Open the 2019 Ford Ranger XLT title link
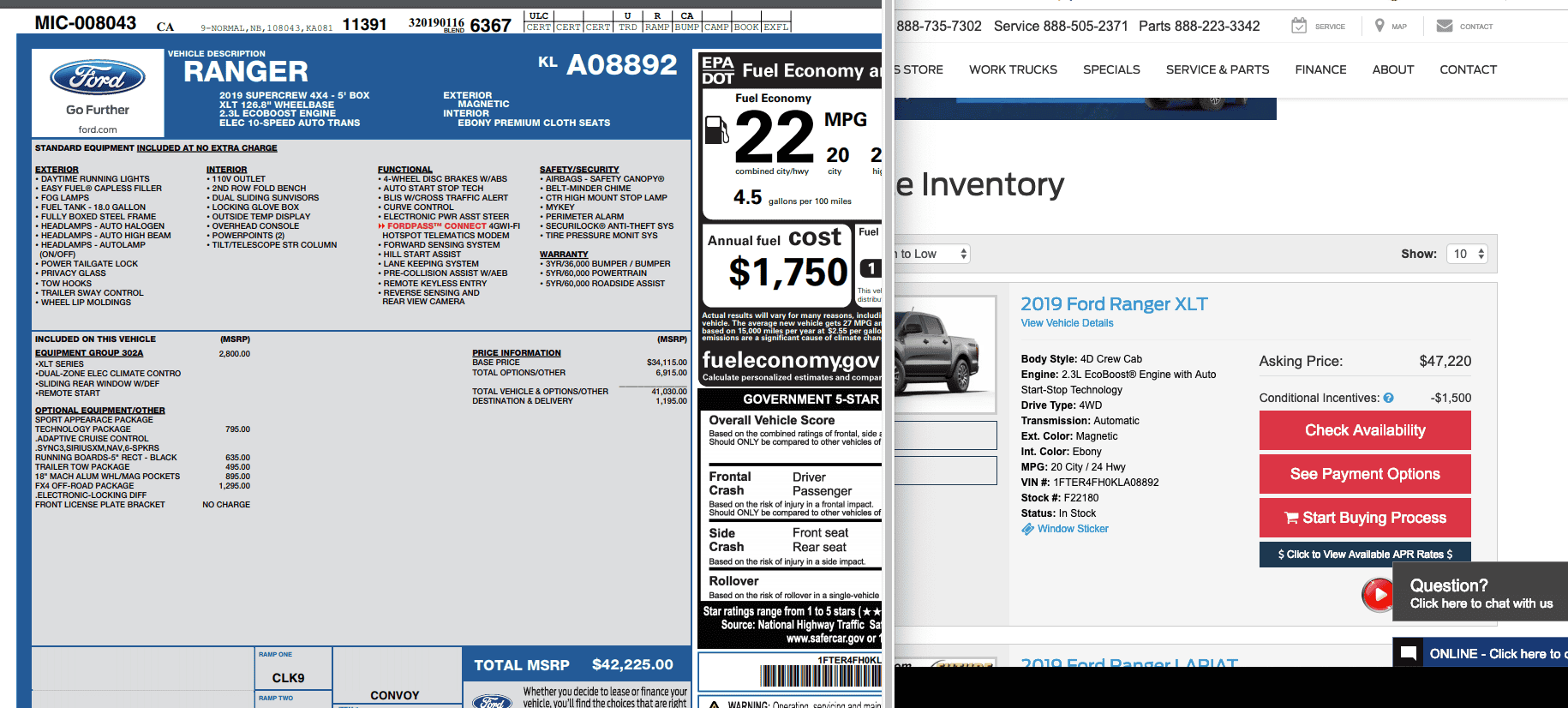This screenshot has width=1568, height=708. point(1114,304)
